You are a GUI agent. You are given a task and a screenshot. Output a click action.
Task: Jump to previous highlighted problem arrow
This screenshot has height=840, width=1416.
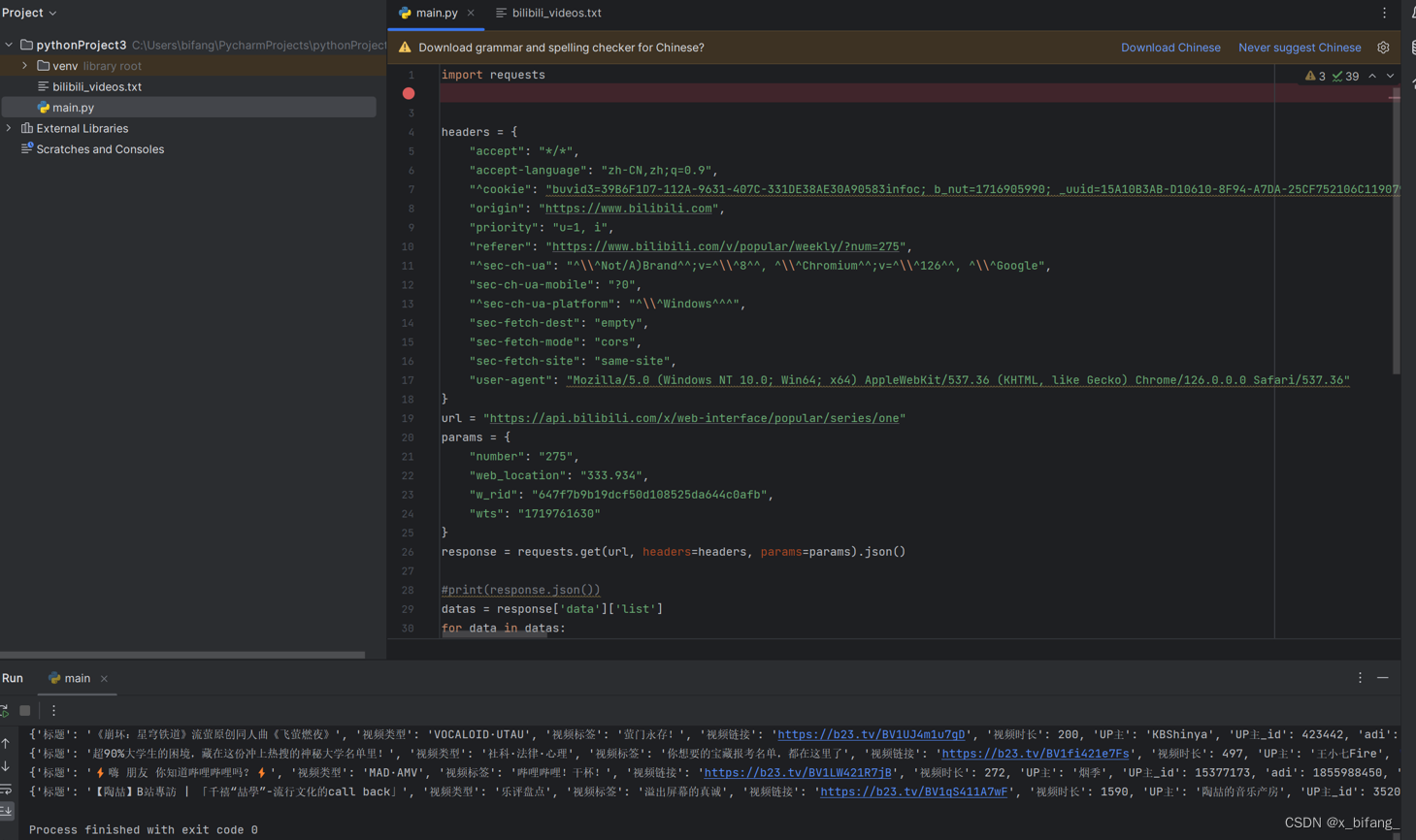click(x=1372, y=76)
